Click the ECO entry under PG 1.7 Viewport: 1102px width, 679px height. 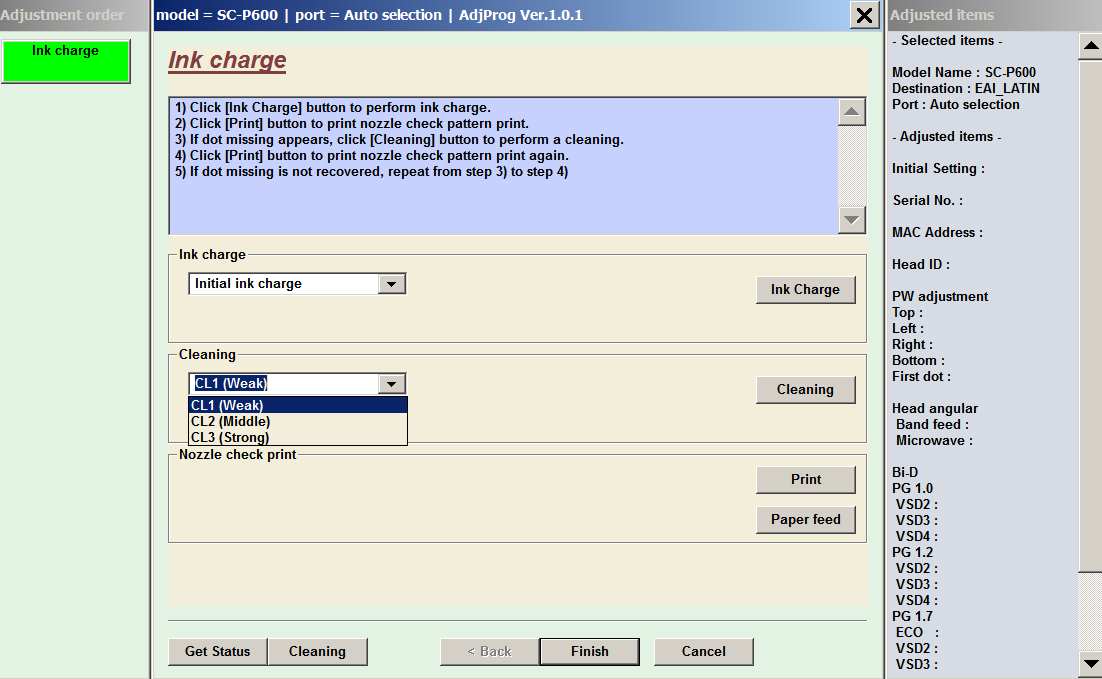917,633
